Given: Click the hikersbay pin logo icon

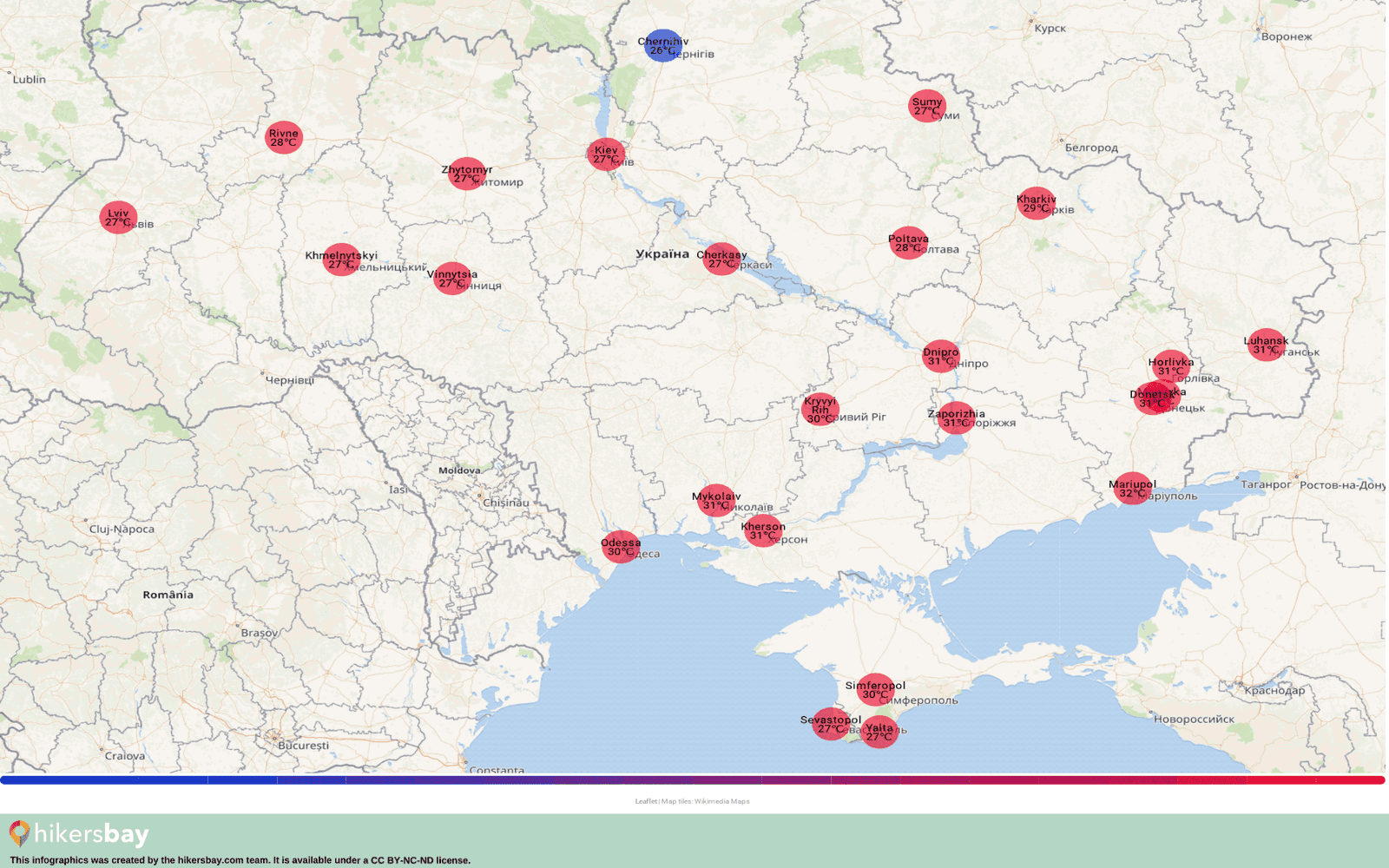Looking at the screenshot, I should [x=19, y=834].
